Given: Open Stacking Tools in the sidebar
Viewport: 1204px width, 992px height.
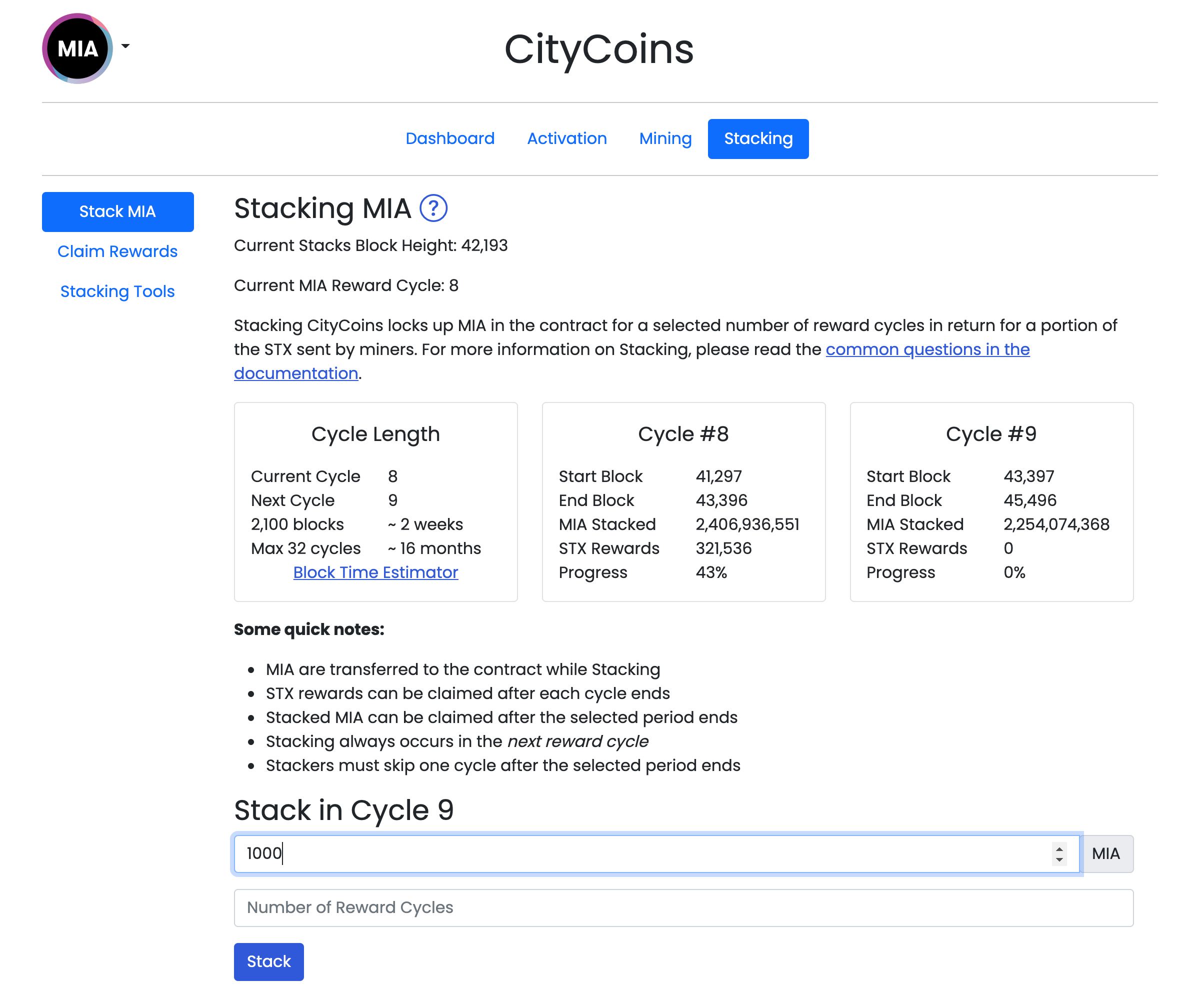Looking at the screenshot, I should pos(117,291).
